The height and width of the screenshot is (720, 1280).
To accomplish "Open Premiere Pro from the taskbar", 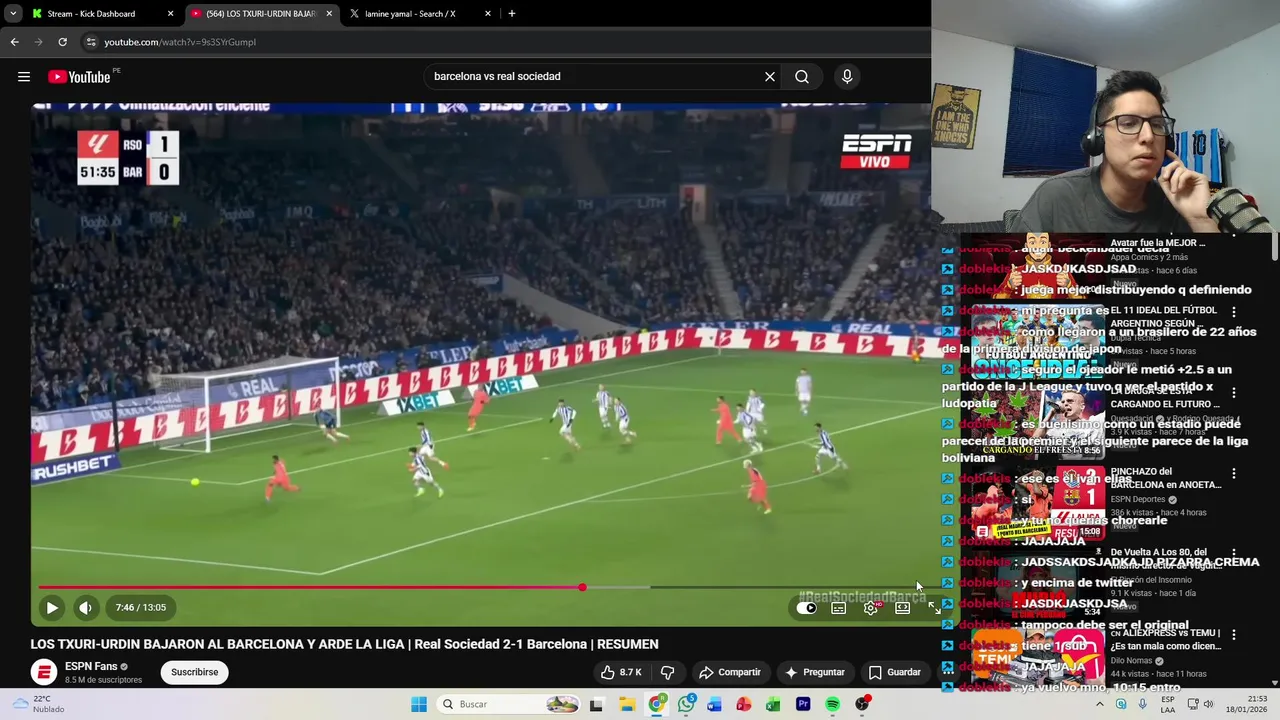I will [803, 704].
